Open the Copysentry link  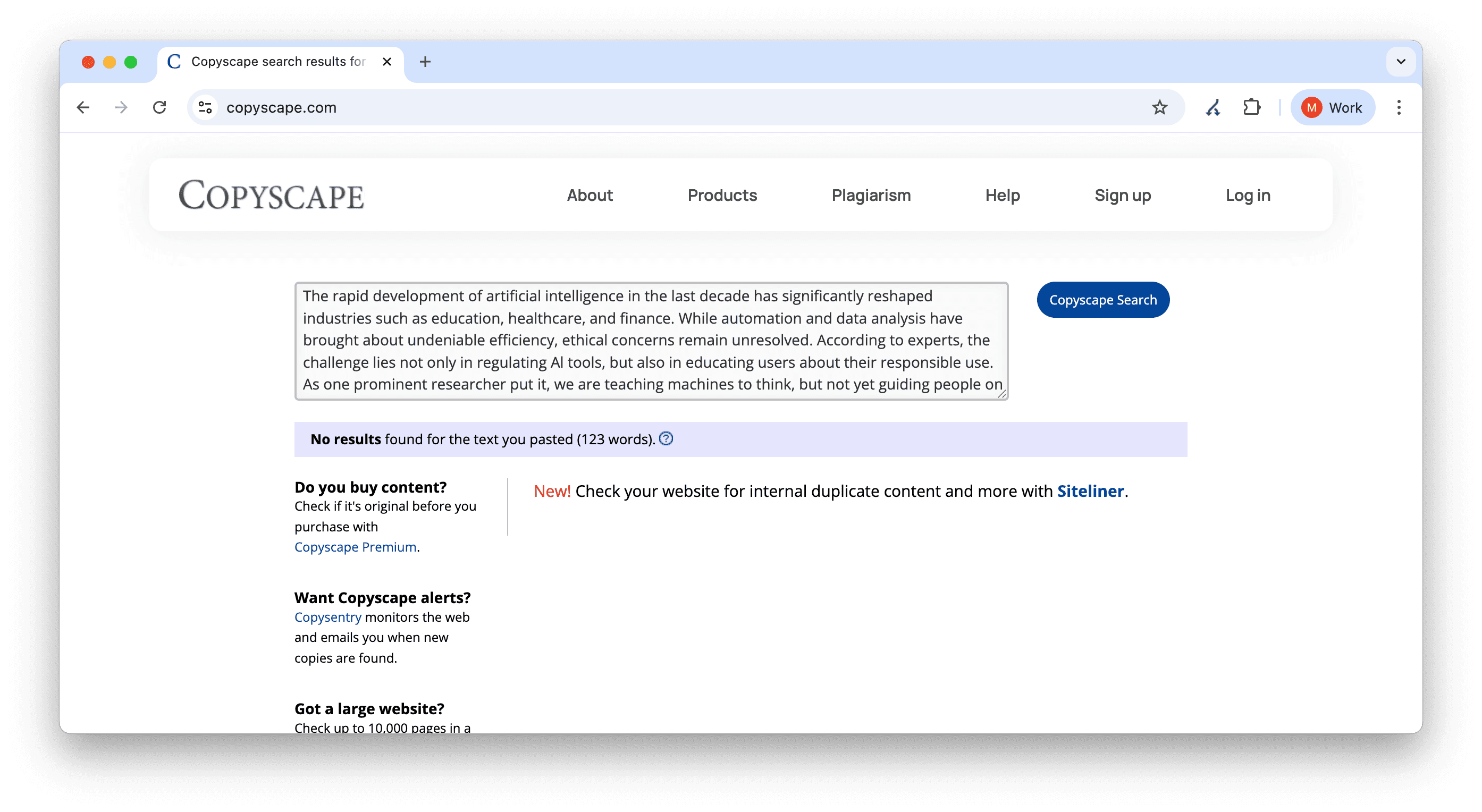pos(327,617)
